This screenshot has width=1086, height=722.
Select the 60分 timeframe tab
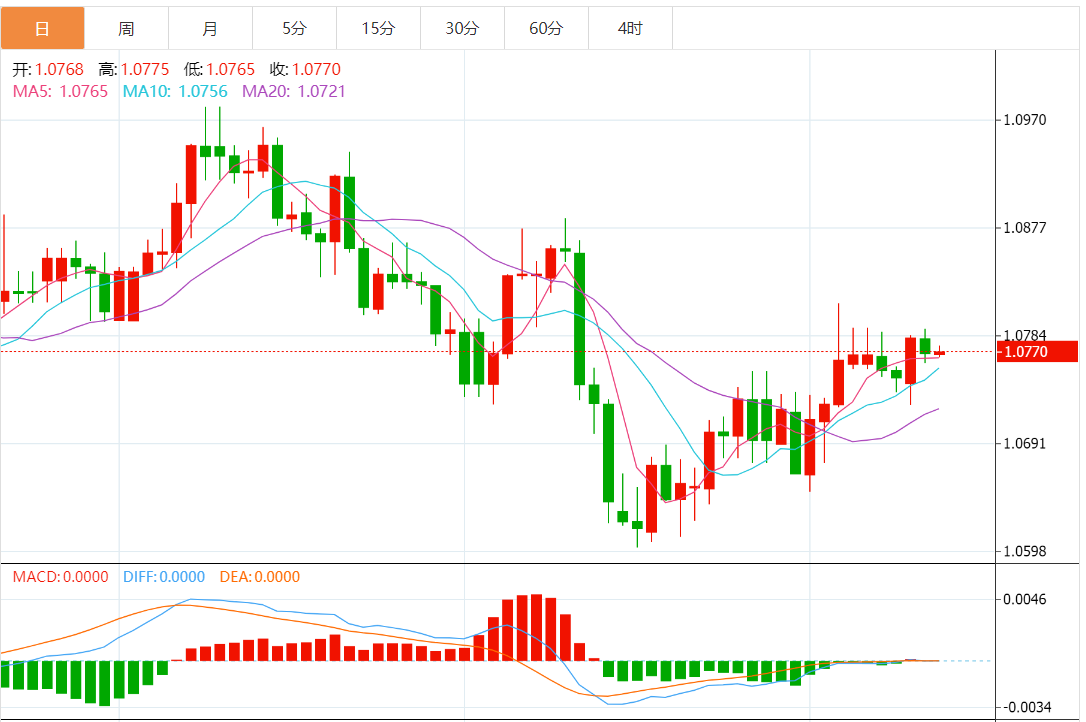pyautogui.click(x=546, y=28)
